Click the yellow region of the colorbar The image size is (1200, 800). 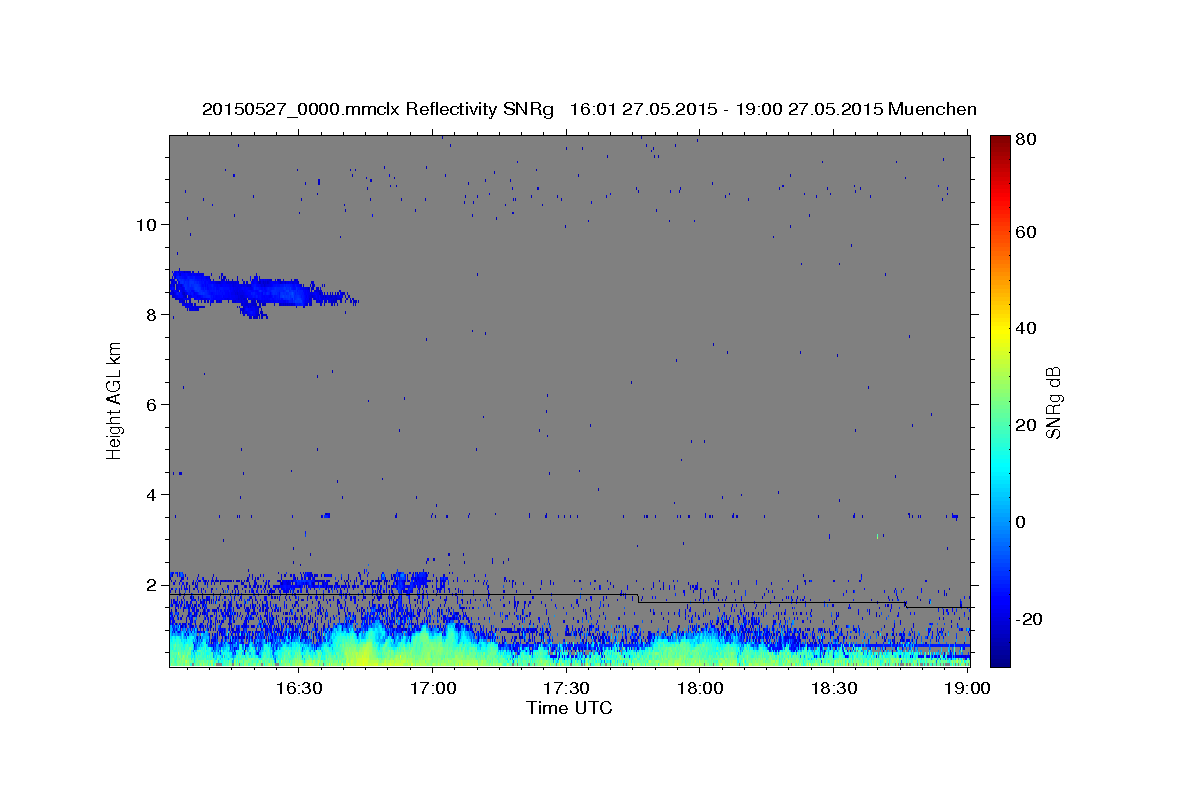pyautogui.click(x=1000, y=330)
